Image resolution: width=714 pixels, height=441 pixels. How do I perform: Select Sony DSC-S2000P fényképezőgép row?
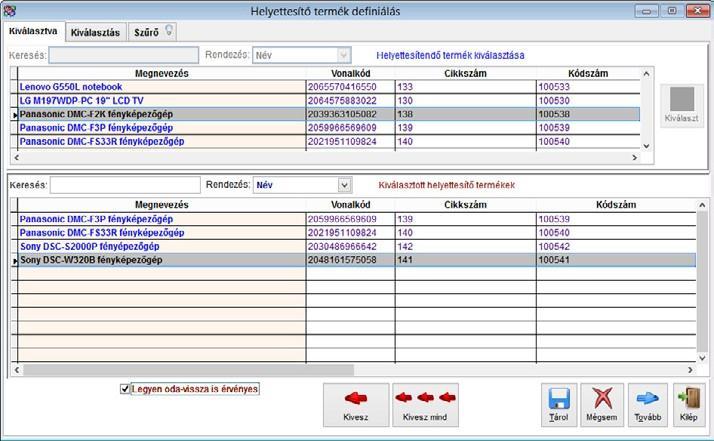coord(353,246)
